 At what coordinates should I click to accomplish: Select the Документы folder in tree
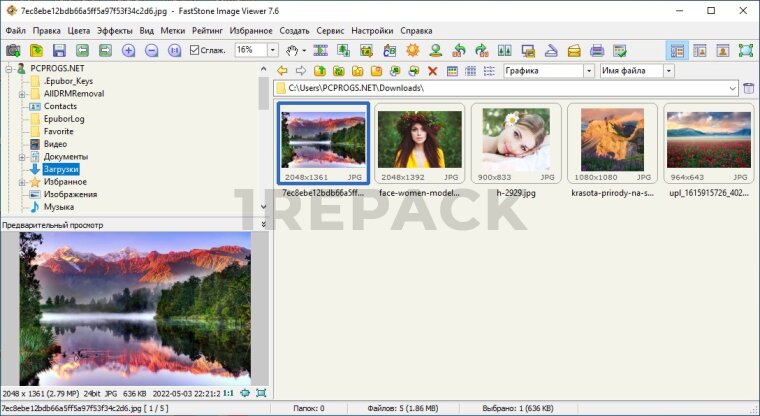coord(65,157)
